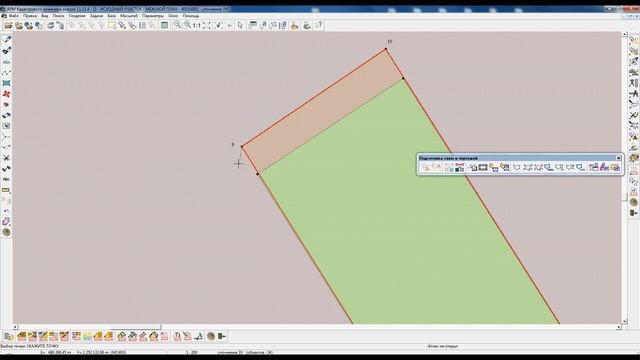Click the scale value in status bar

(x=191, y=352)
